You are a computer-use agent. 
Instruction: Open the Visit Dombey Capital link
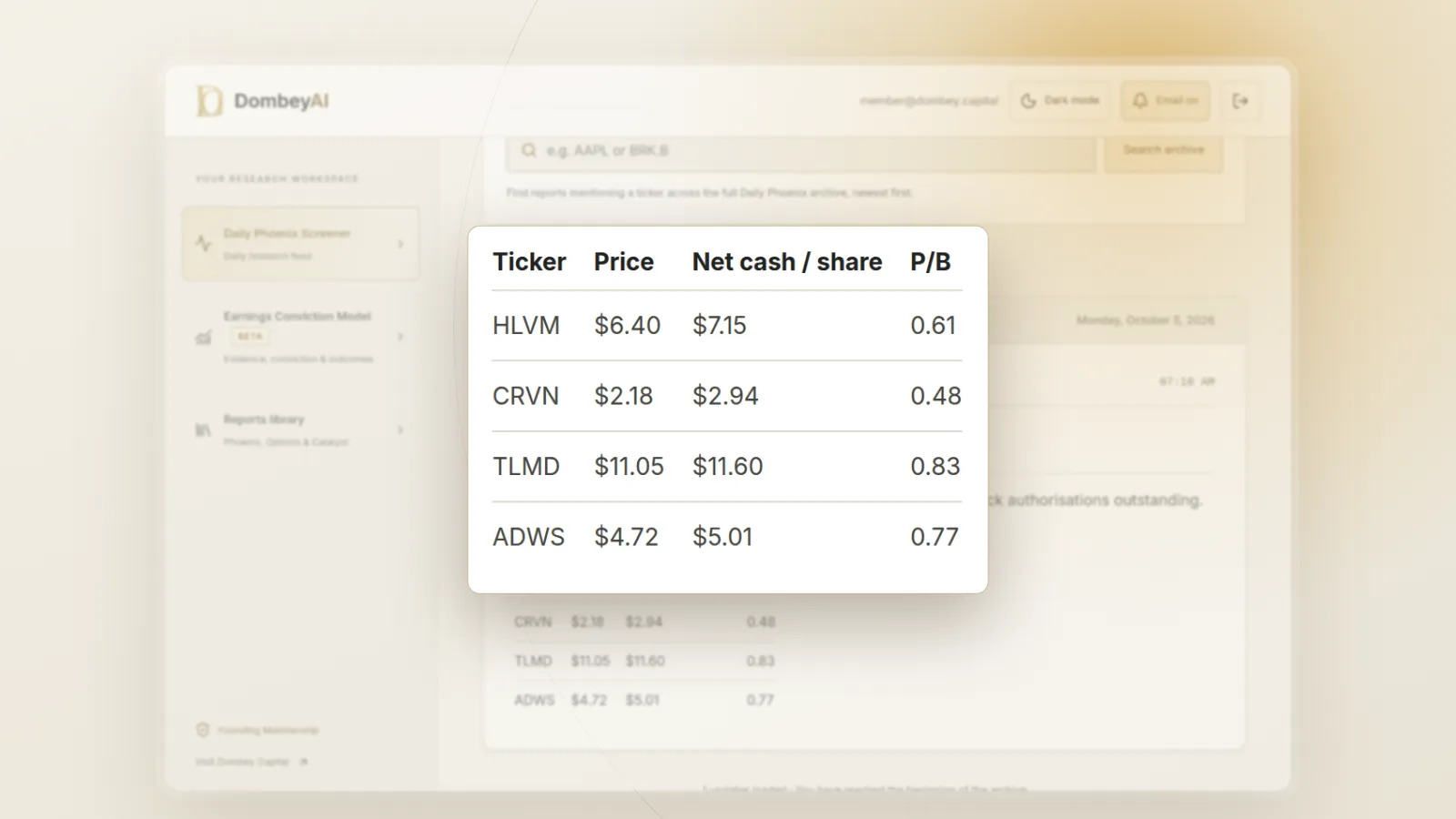pyautogui.click(x=251, y=762)
